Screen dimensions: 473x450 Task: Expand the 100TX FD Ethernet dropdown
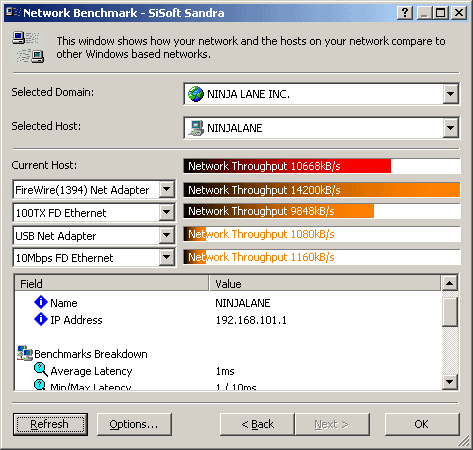(x=166, y=212)
